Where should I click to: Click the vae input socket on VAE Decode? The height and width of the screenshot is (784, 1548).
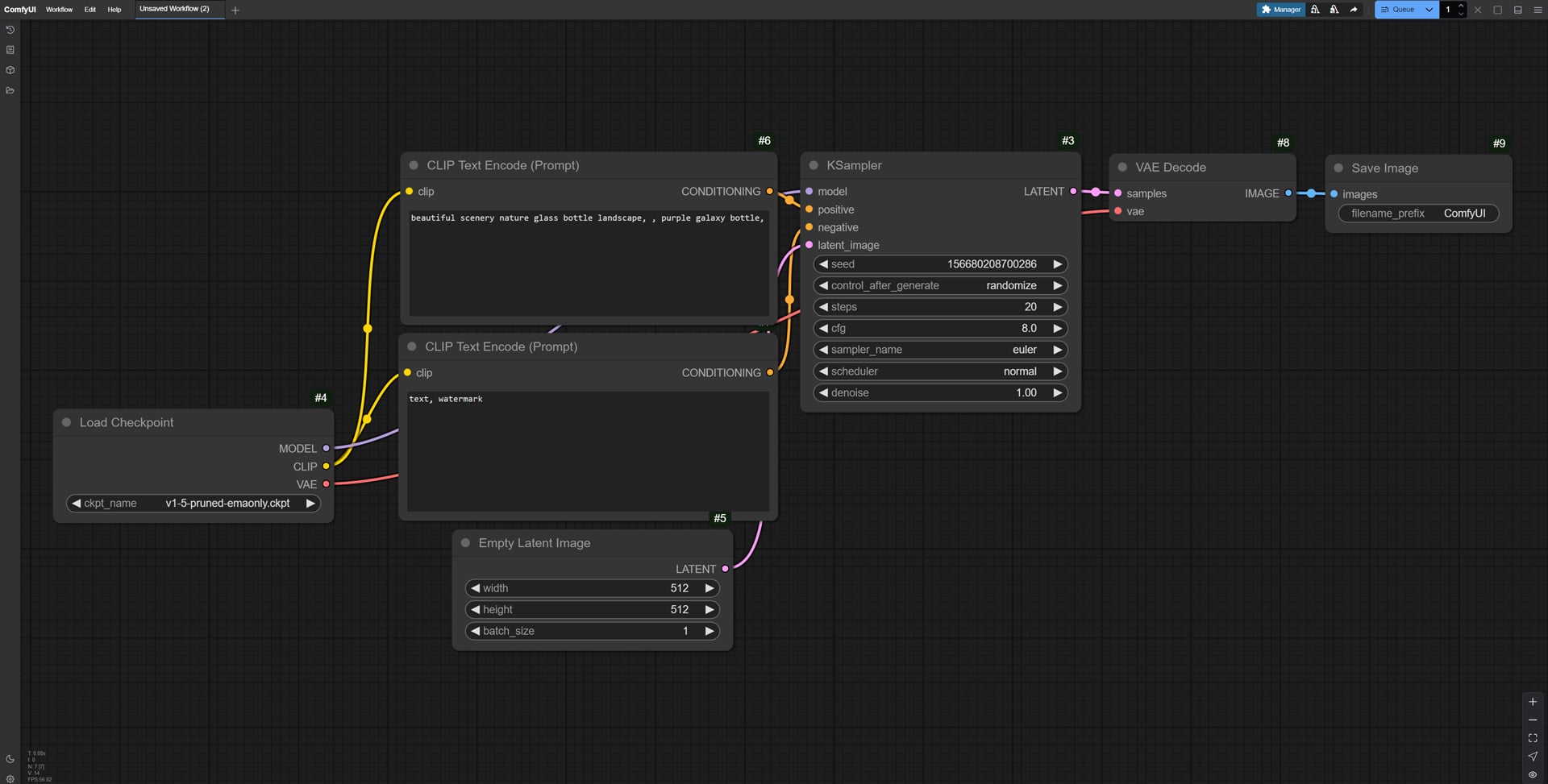pos(1118,211)
